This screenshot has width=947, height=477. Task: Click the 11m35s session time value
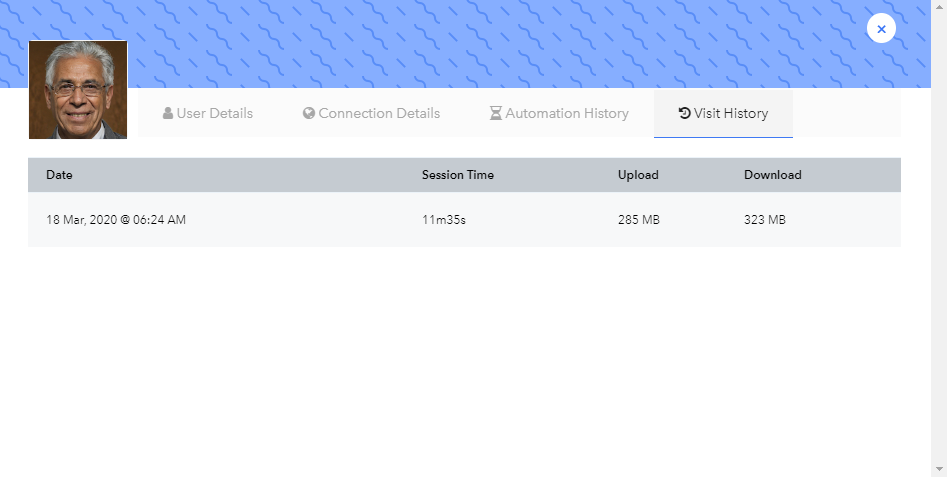(x=444, y=220)
